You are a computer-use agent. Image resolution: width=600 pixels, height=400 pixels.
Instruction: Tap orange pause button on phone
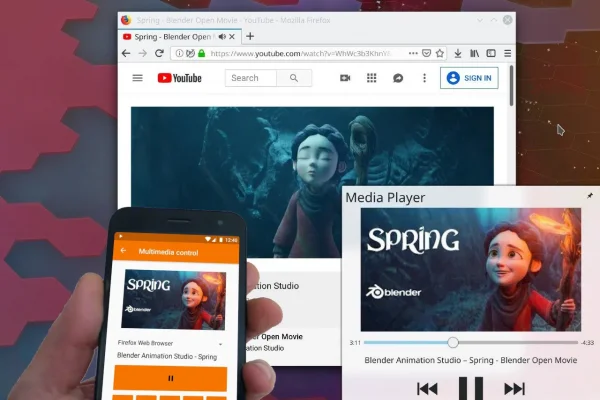point(170,378)
